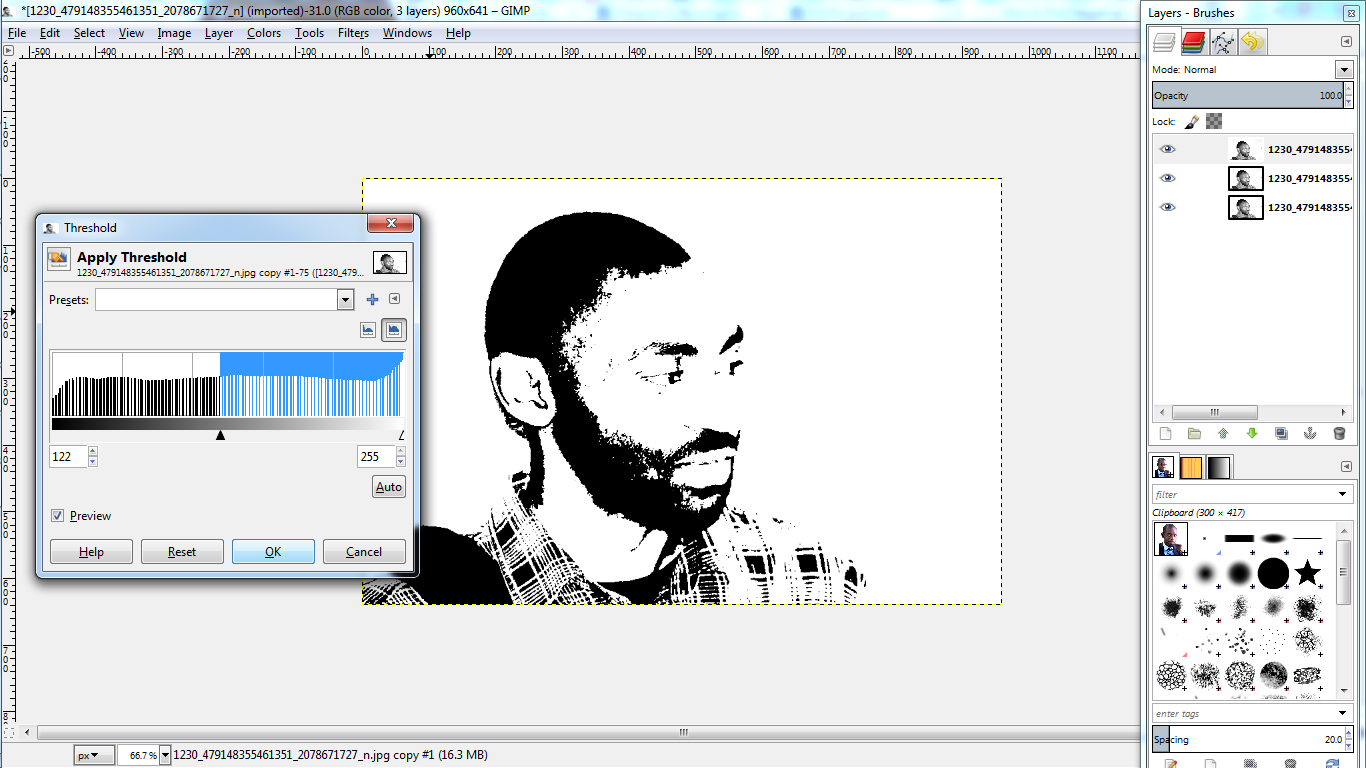Duplicate the layer icon

(1281, 433)
